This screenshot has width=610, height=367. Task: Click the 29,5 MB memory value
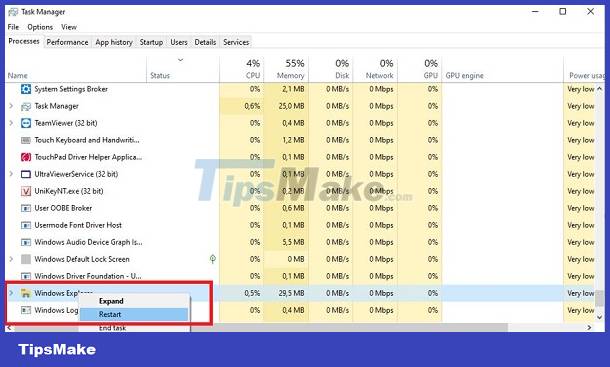291,293
